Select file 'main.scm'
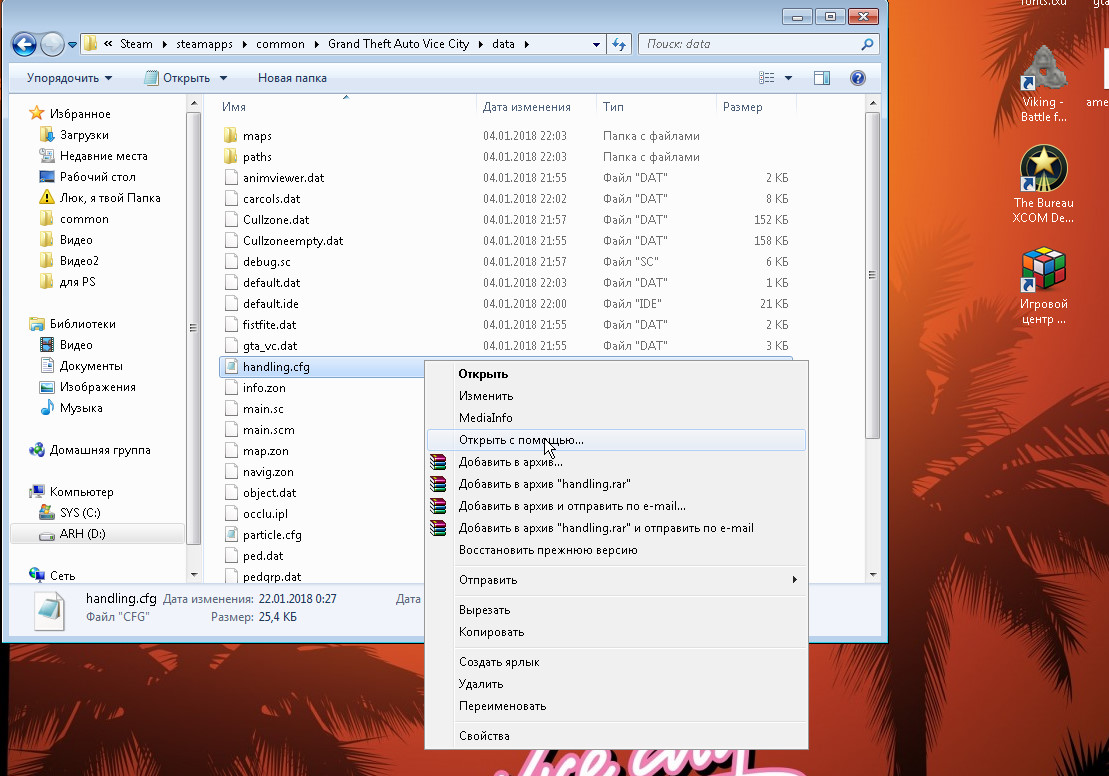 (x=269, y=429)
